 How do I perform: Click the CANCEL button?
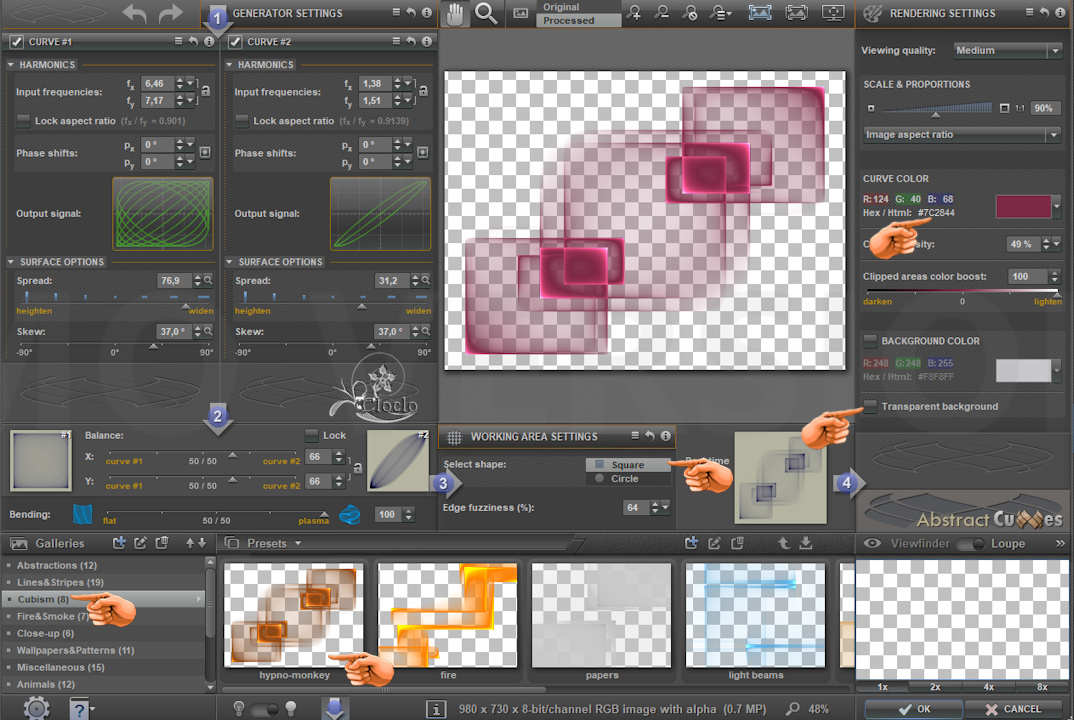[1013, 709]
